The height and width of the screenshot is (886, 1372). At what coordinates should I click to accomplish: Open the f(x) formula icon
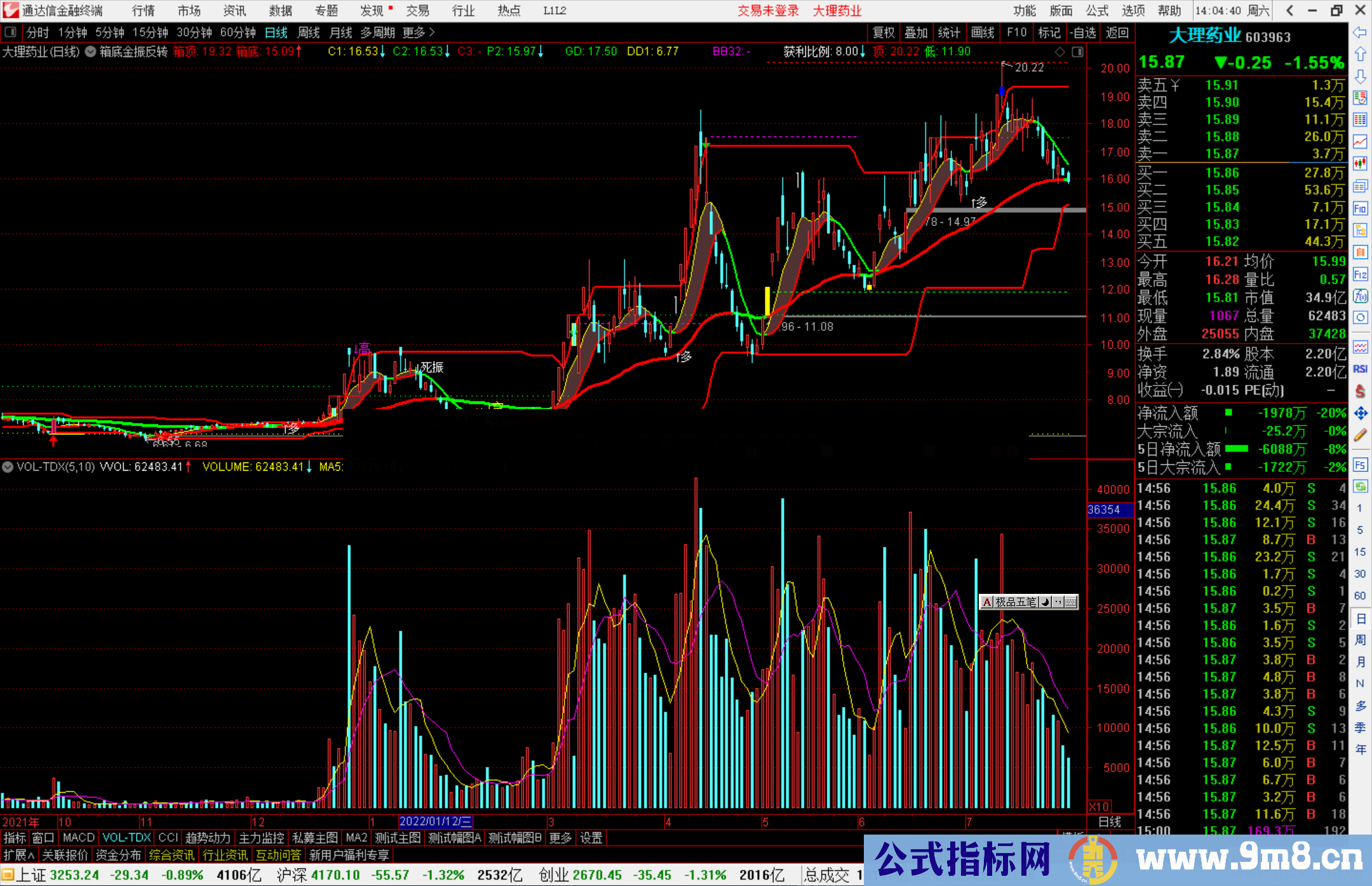(1360, 296)
